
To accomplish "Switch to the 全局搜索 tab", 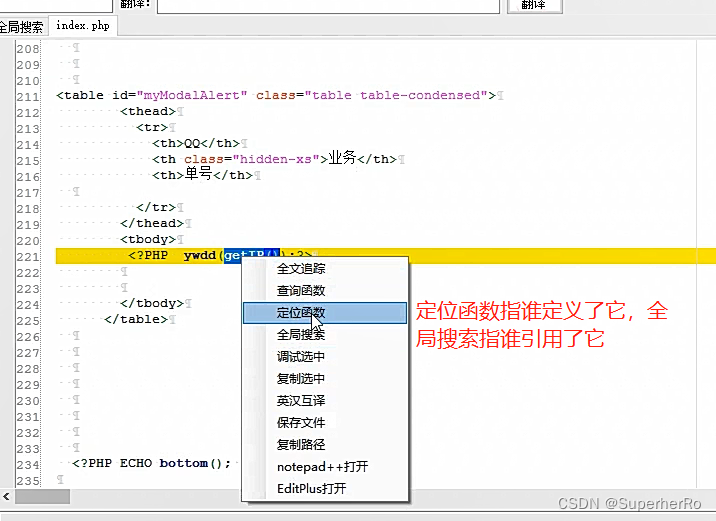I will 22,27.
